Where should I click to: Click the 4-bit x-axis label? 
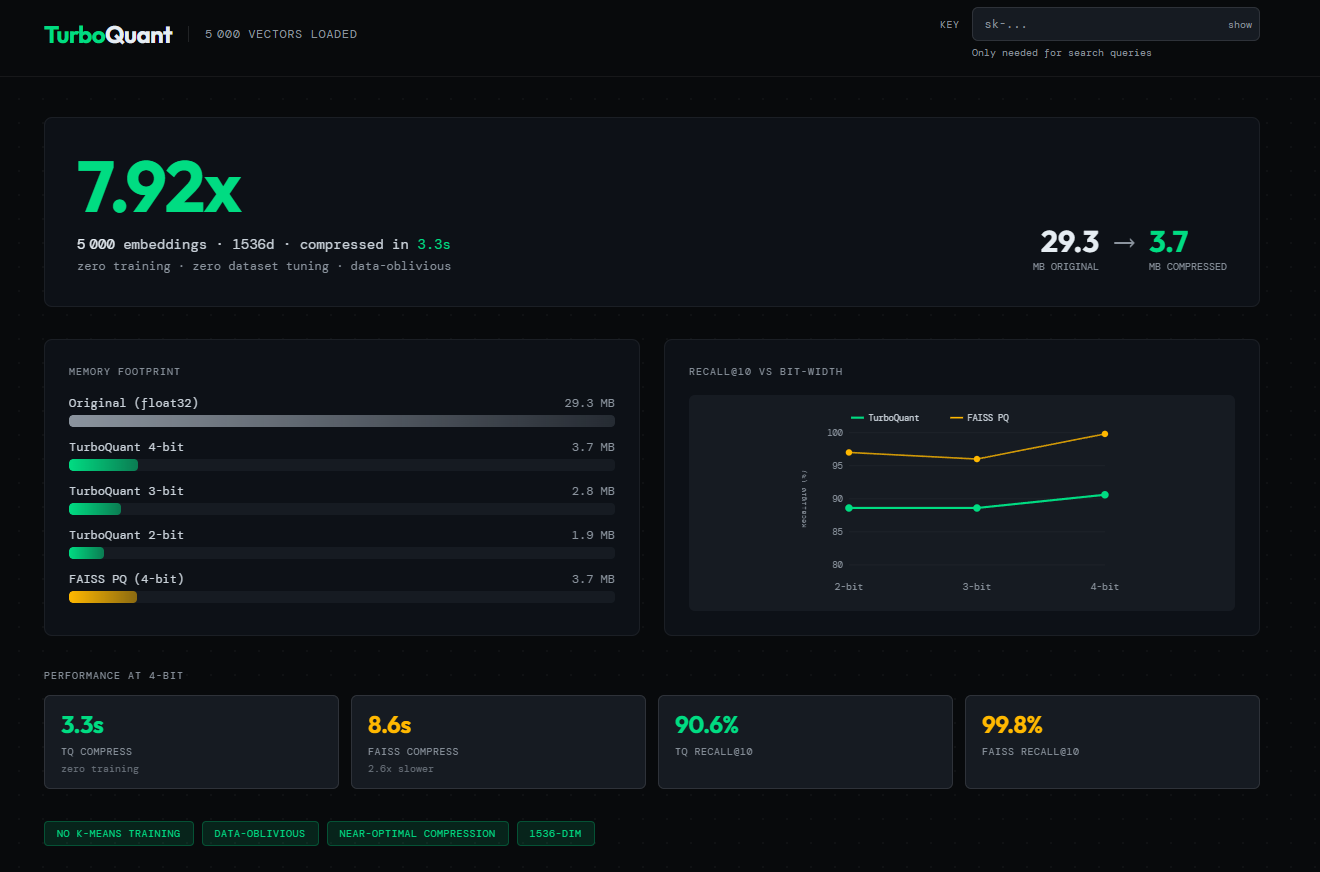(x=1105, y=587)
